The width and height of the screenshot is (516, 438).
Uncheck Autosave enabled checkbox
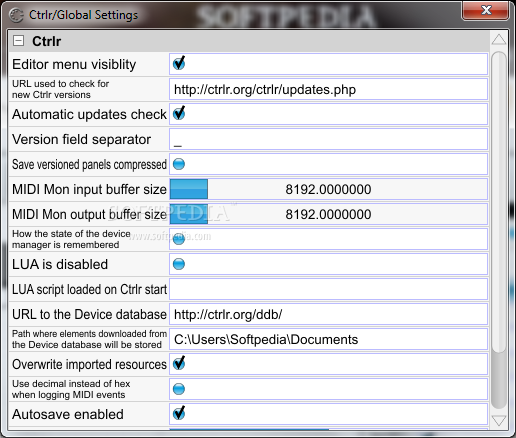179,413
